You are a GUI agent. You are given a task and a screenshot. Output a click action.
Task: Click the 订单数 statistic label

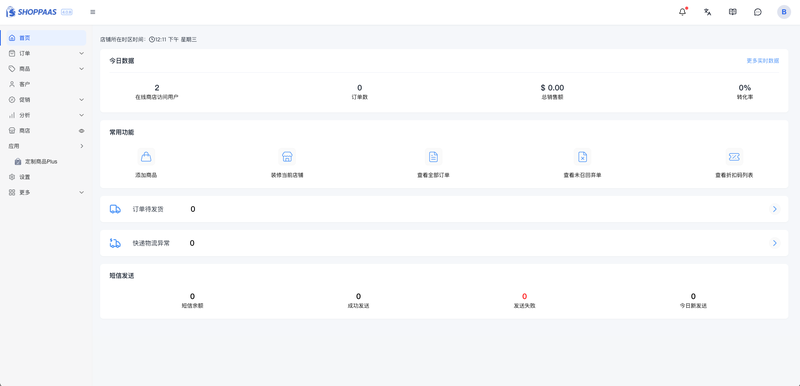coord(360,97)
